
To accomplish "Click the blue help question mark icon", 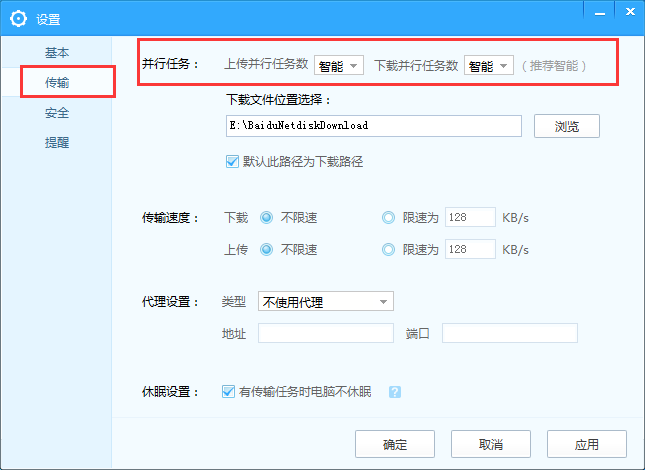I will [x=394, y=392].
